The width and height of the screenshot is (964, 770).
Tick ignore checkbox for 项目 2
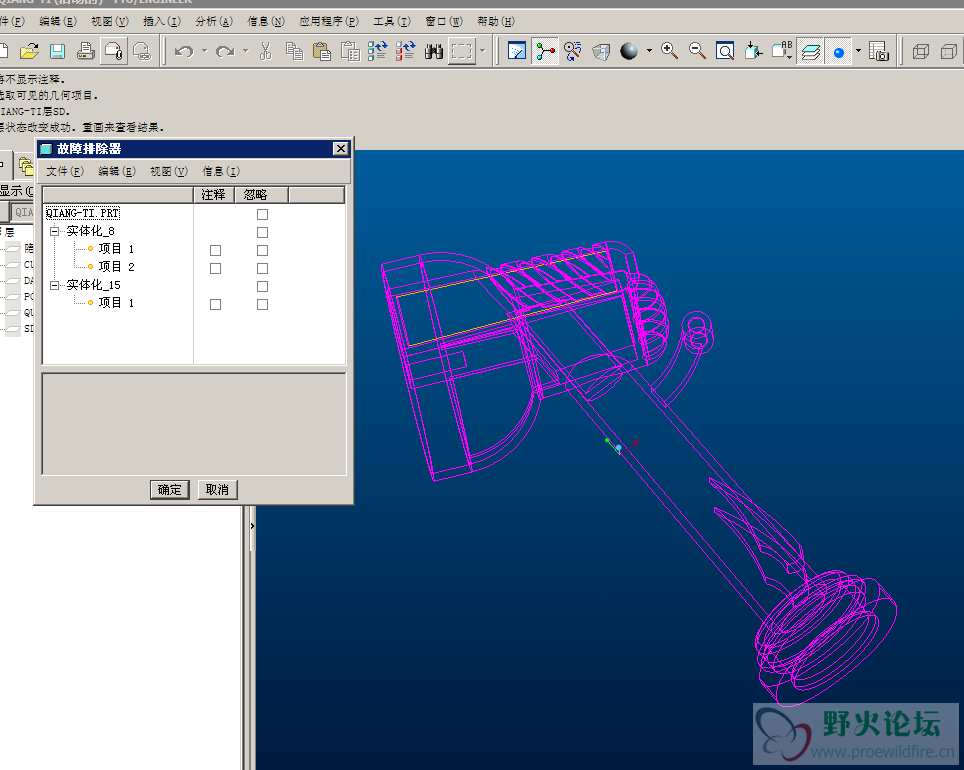(263, 268)
